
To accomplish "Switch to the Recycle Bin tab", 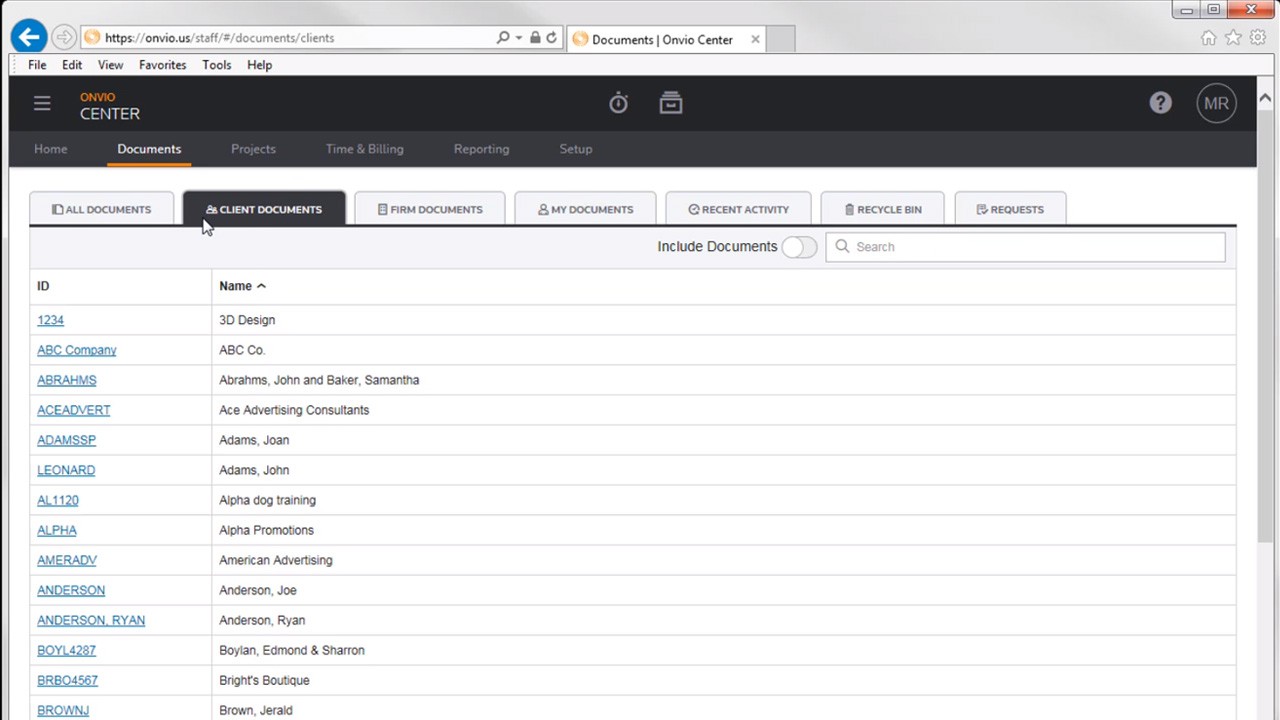I will click(882, 210).
